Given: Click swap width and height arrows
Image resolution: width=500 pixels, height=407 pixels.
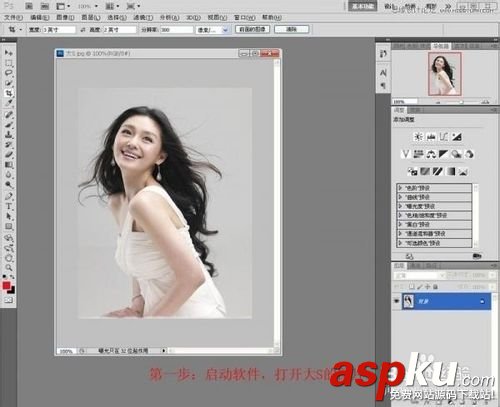Looking at the screenshot, I should click(x=83, y=30).
